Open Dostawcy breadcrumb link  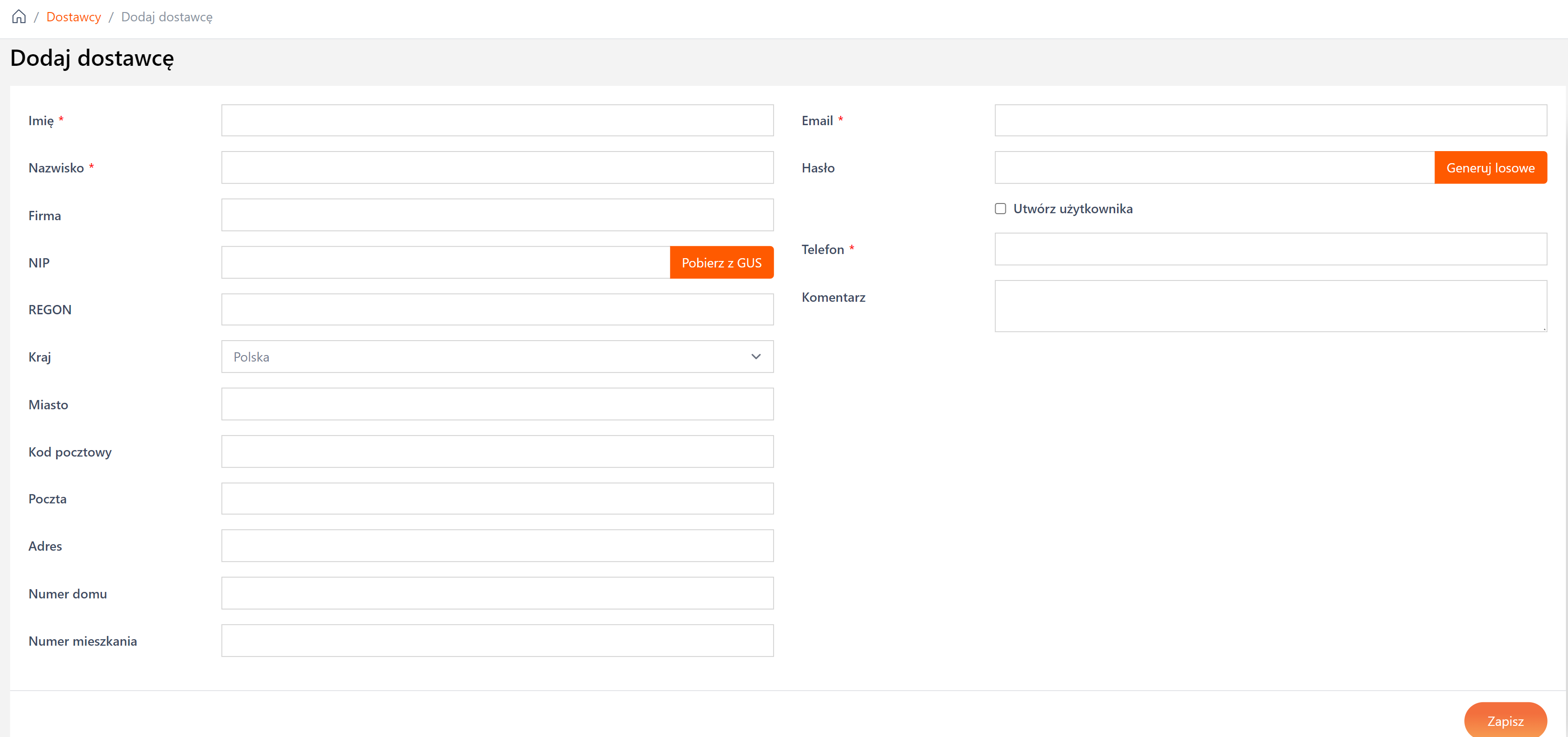tap(74, 17)
